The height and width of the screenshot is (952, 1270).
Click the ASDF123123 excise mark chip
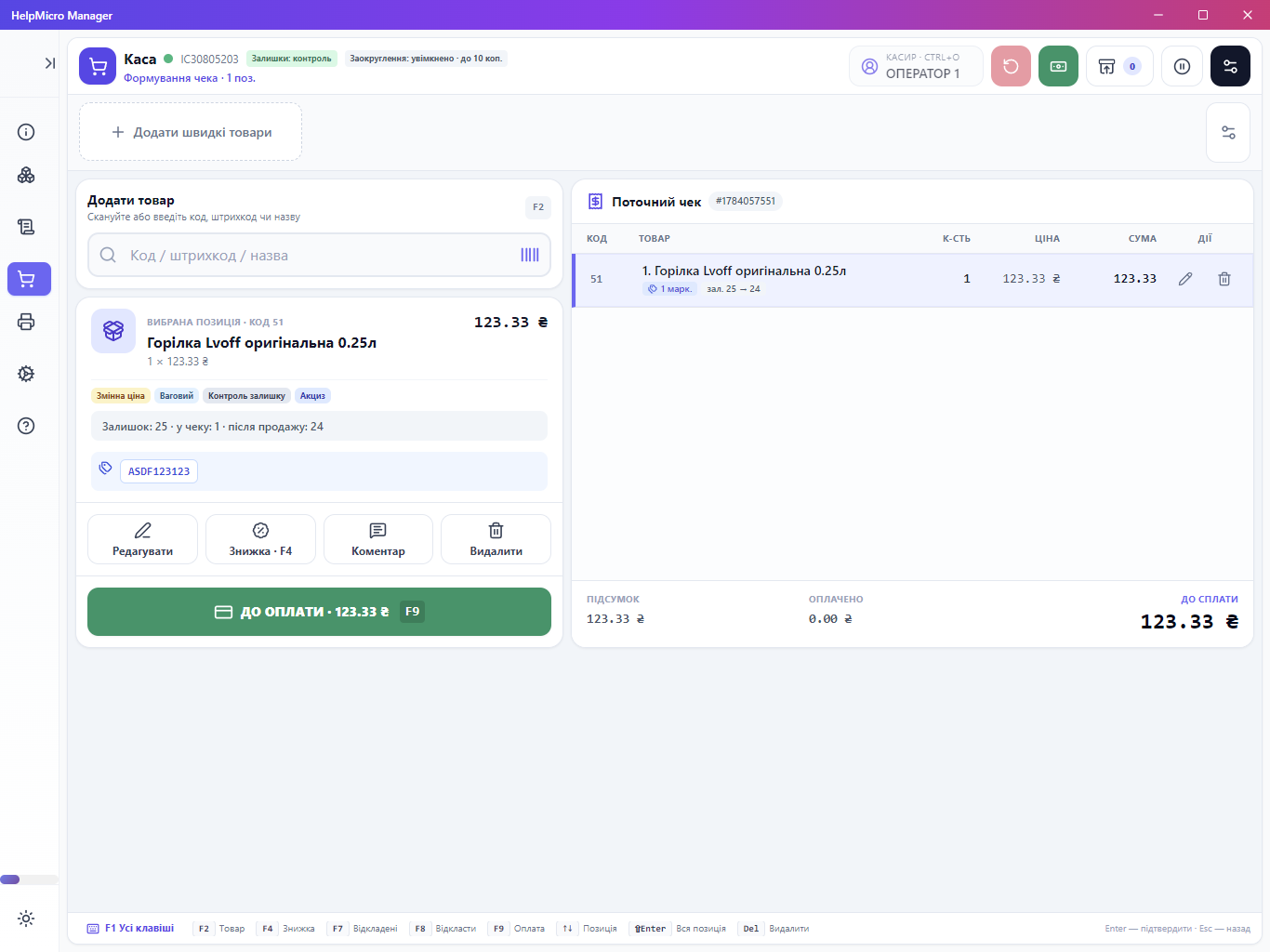click(x=159, y=471)
